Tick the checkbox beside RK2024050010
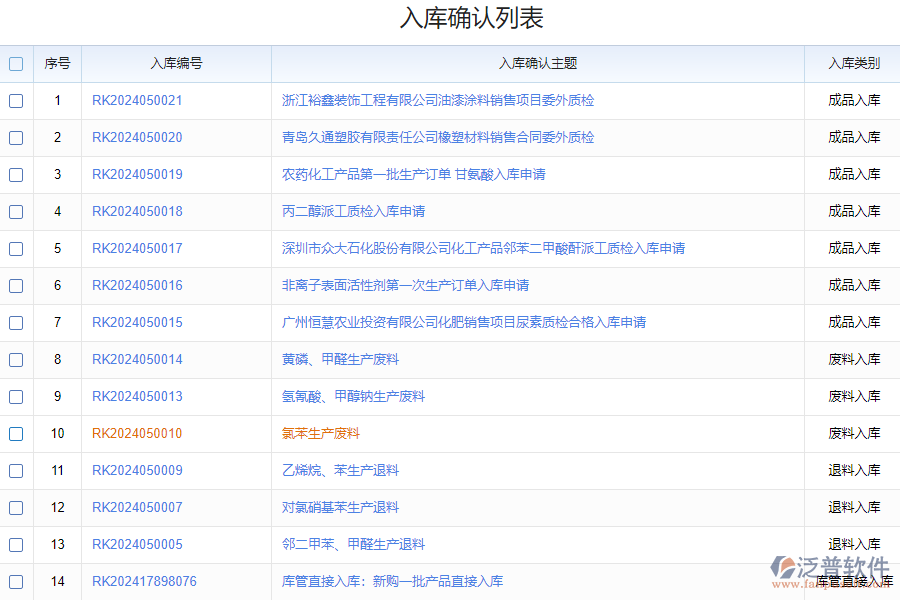 (16, 434)
